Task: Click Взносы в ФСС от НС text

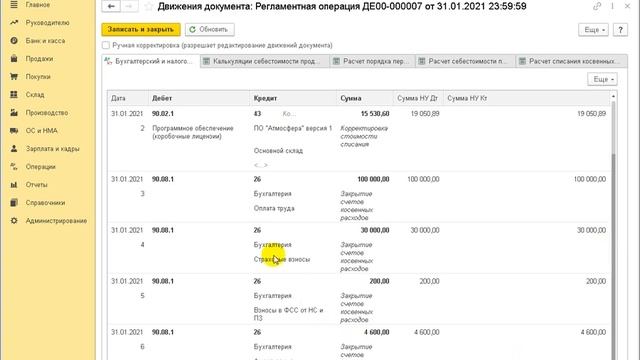Action: coord(289,314)
